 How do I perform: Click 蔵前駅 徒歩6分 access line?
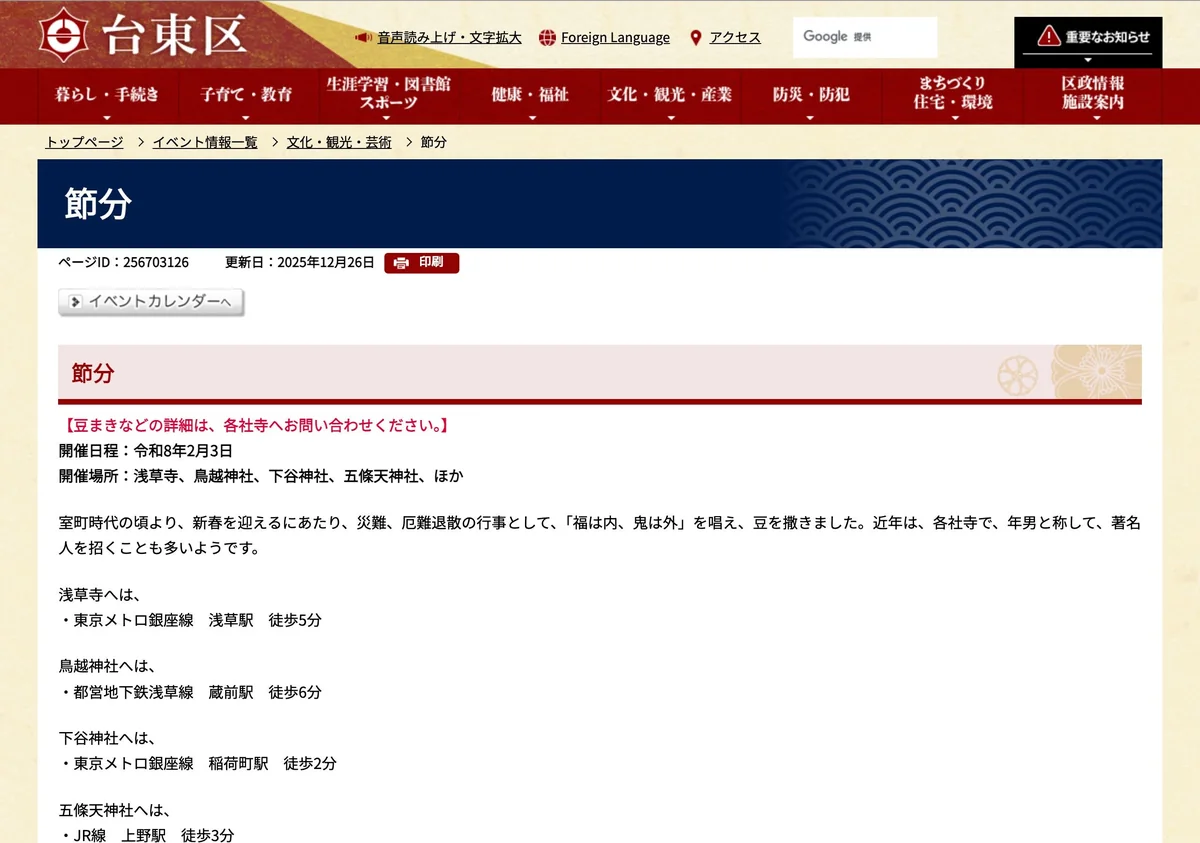(x=190, y=692)
